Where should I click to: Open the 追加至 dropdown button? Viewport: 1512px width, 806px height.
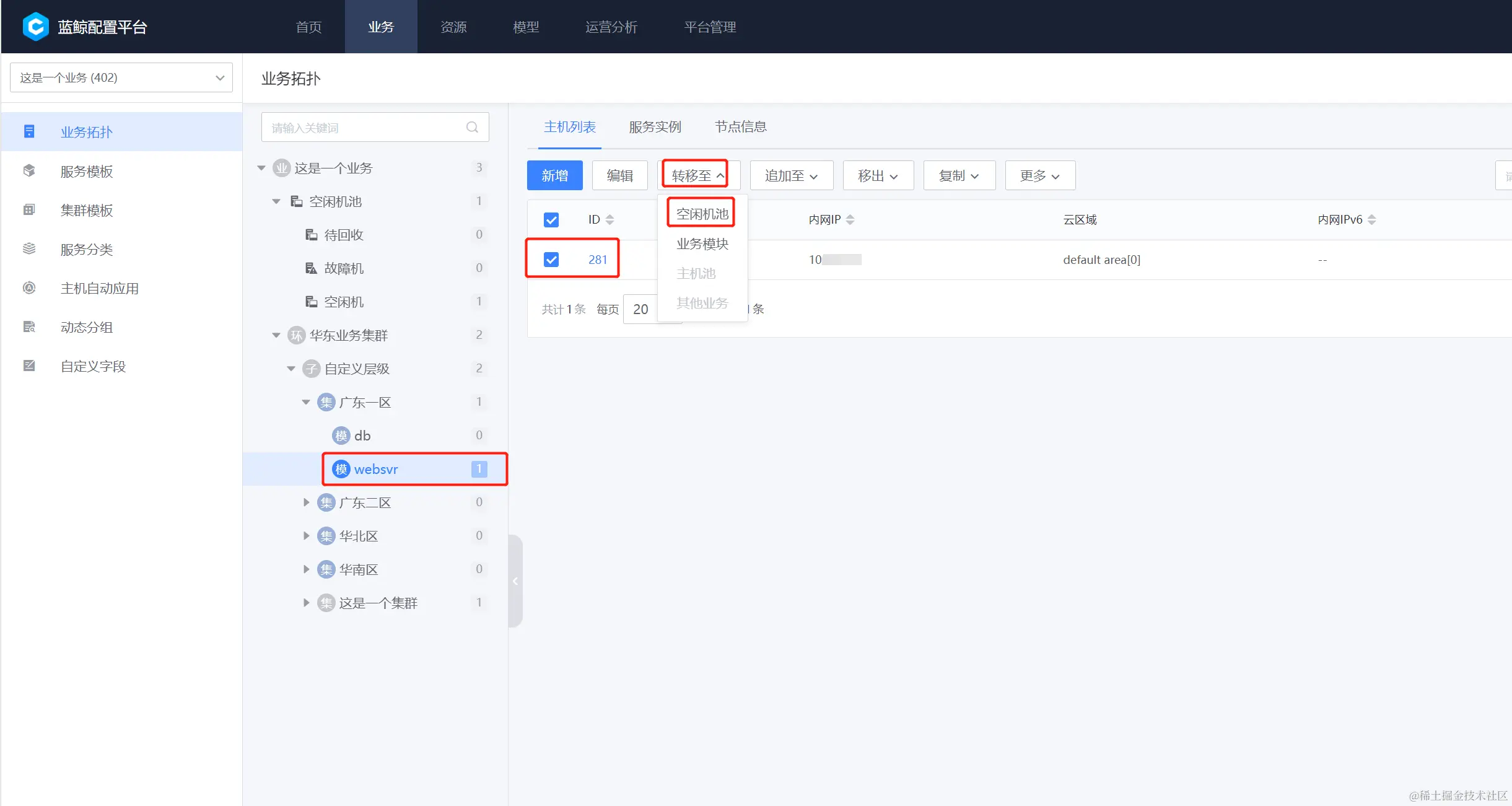792,175
